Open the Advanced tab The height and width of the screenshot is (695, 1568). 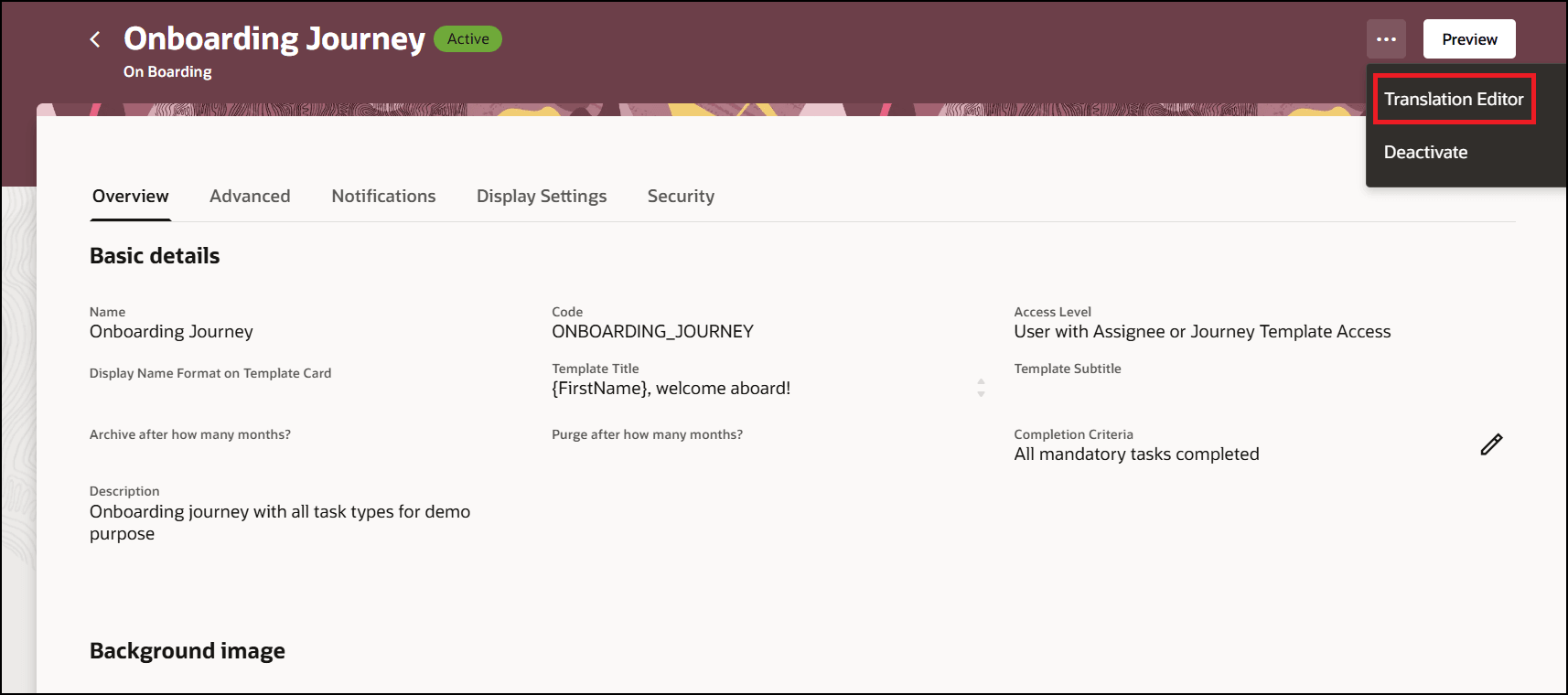pyautogui.click(x=250, y=196)
